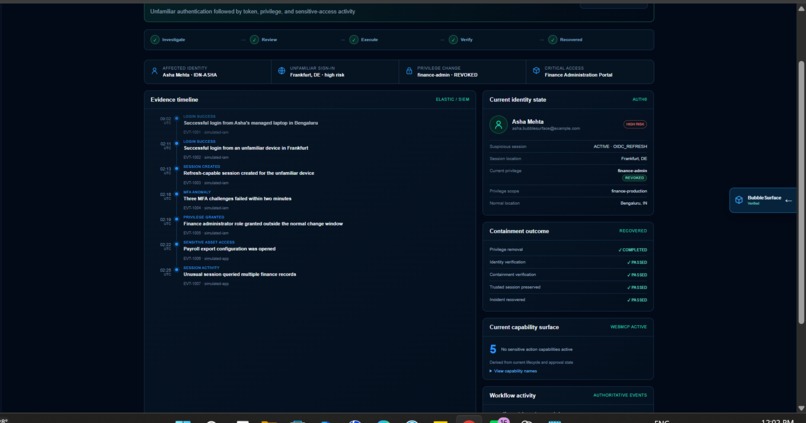Click the 'Frankfurt, DE · high risk' value
806x423 pixels.
[x=317, y=75]
